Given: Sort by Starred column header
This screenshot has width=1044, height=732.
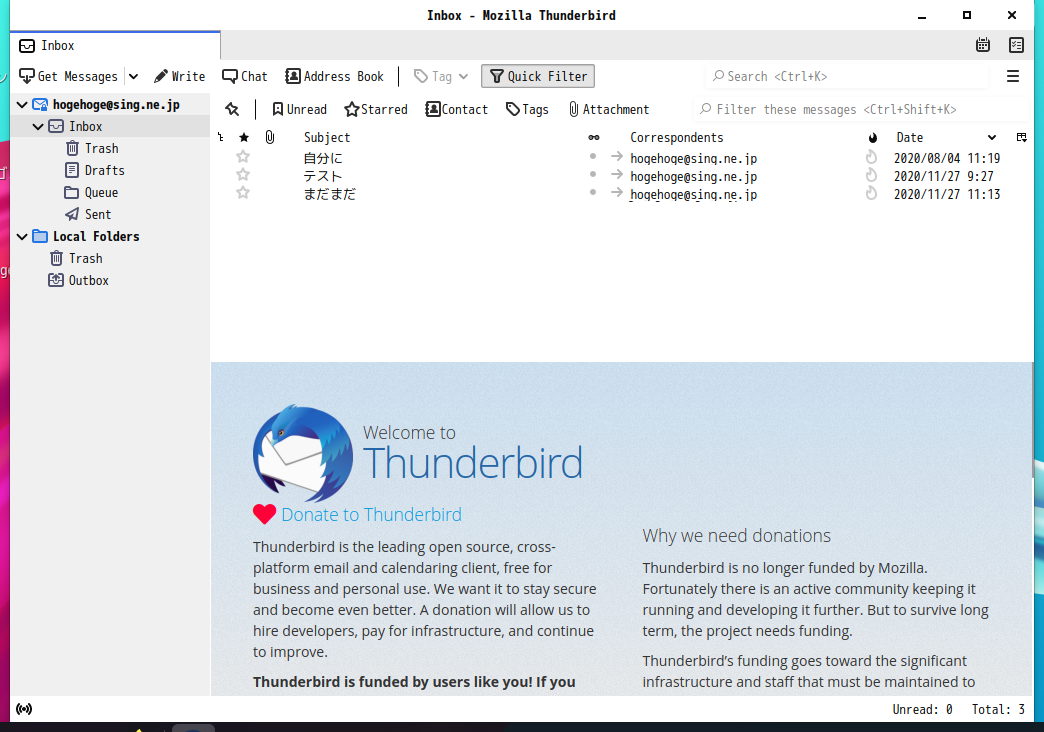Looking at the screenshot, I should [244, 137].
